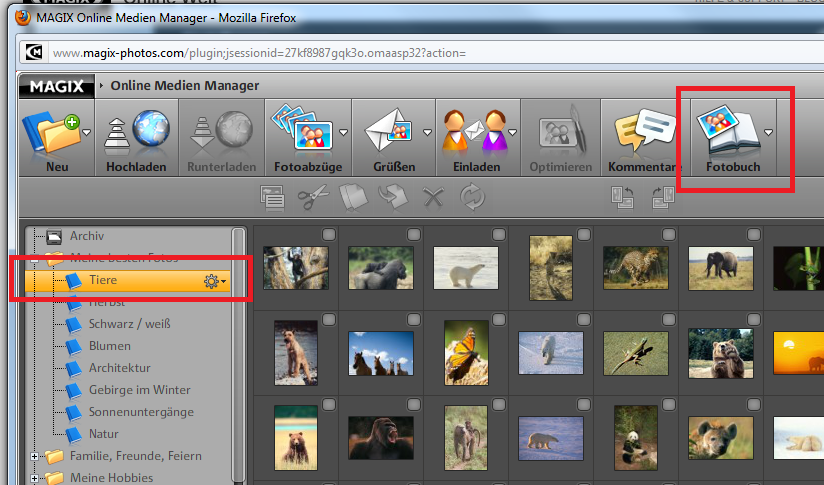Viewport: 824px width, 485px height.
Task: Click the Grüßen envelope icon
Action: 390,129
